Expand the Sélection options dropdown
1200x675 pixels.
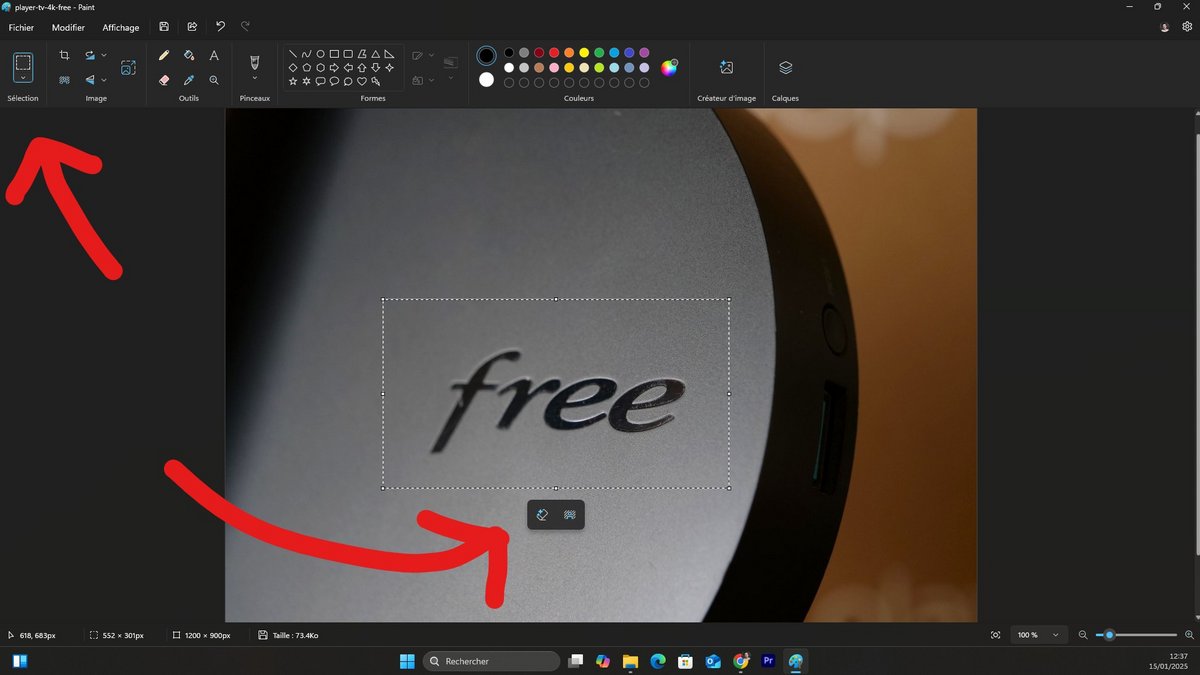point(23,77)
